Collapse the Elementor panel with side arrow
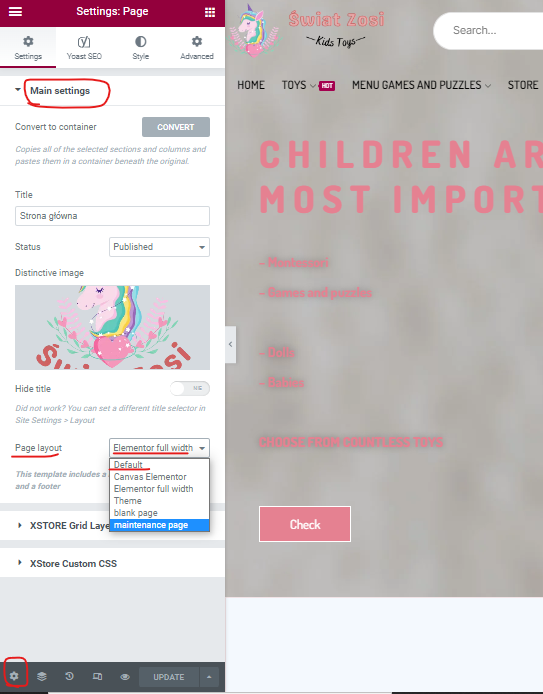The height and width of the screenshot is (694, 543). [230, 344]
